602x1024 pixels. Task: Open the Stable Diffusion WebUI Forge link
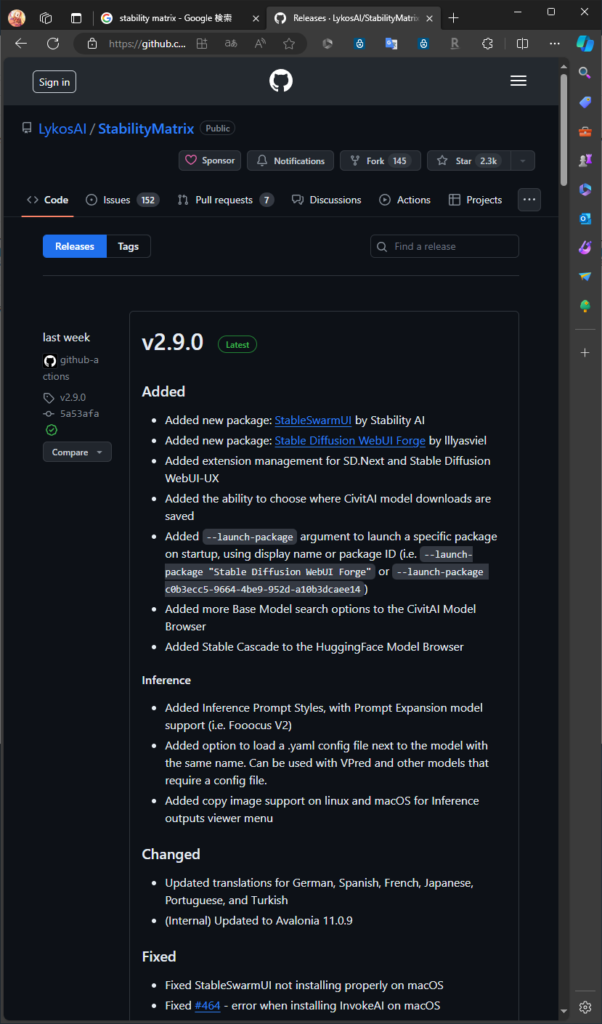click(x=350, y=441)
